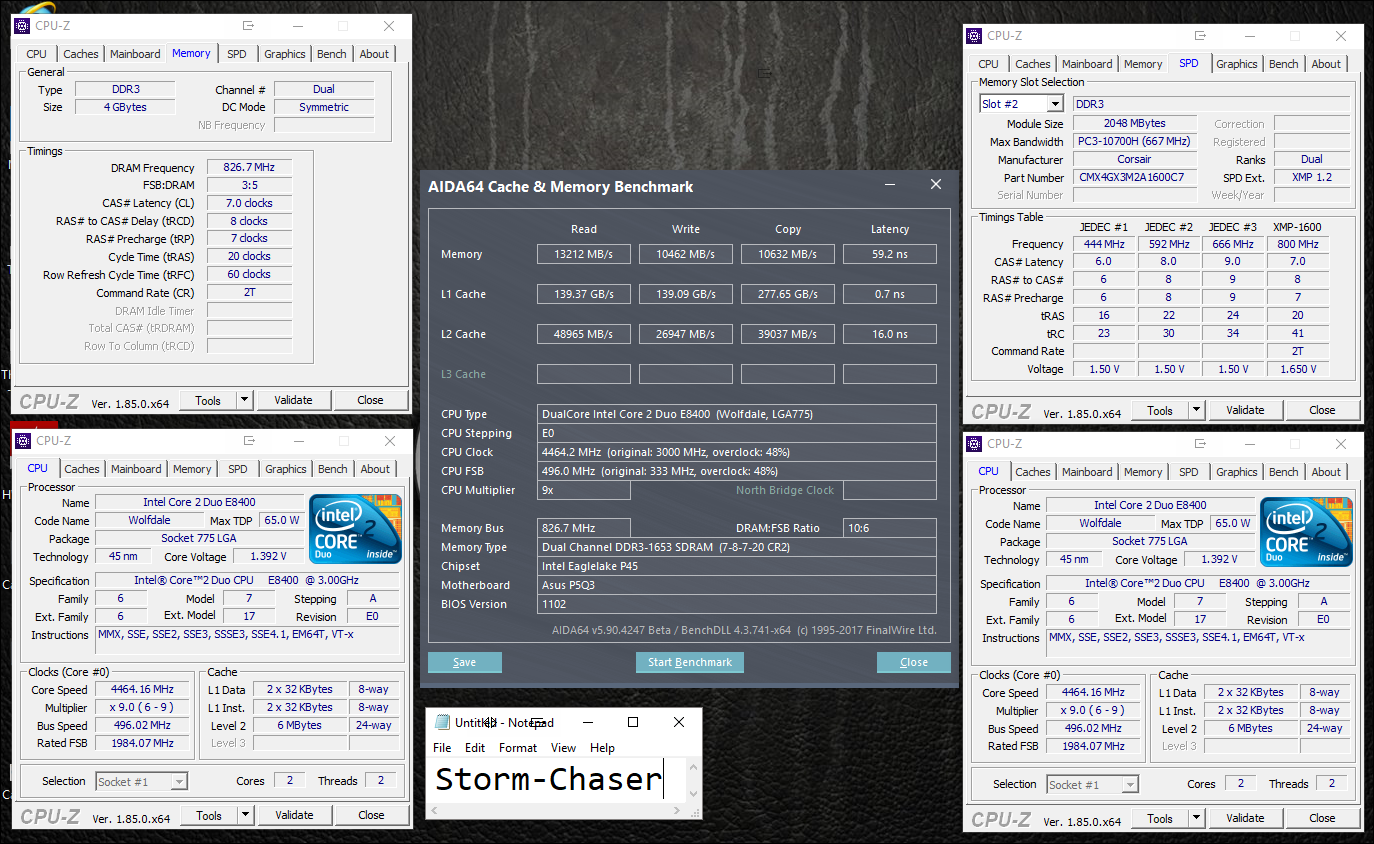Screen dimensions: 1374x844
Task: Click the DRAM Frequency value 826.7 MHz
Action: [x=249, y=168]
